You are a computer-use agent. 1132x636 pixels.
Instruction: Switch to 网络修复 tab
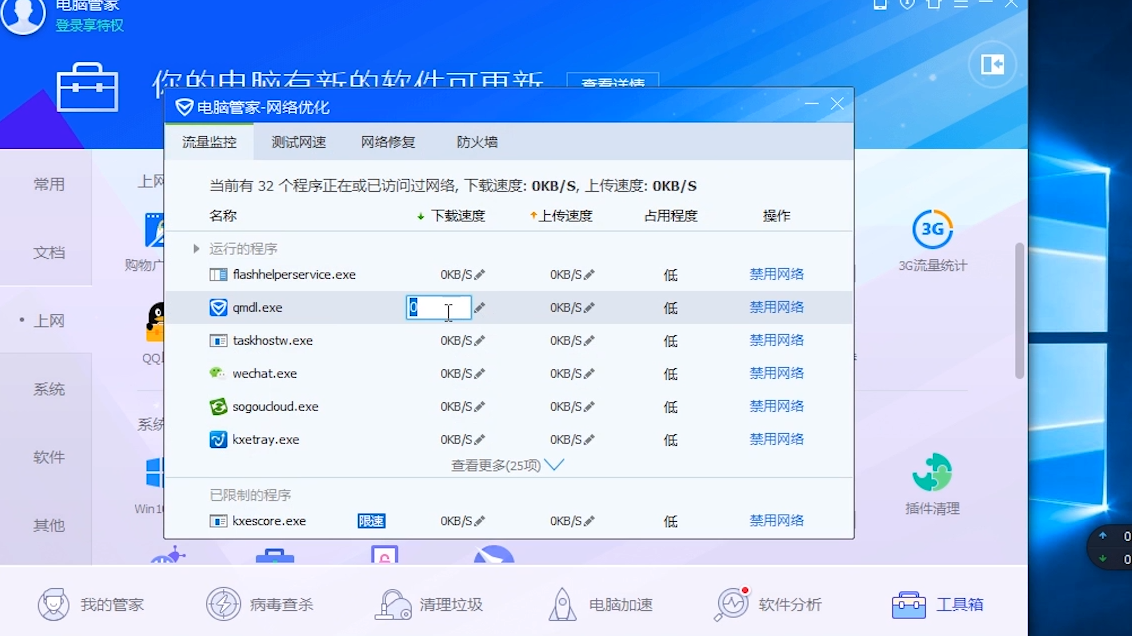tap(388, 142)
